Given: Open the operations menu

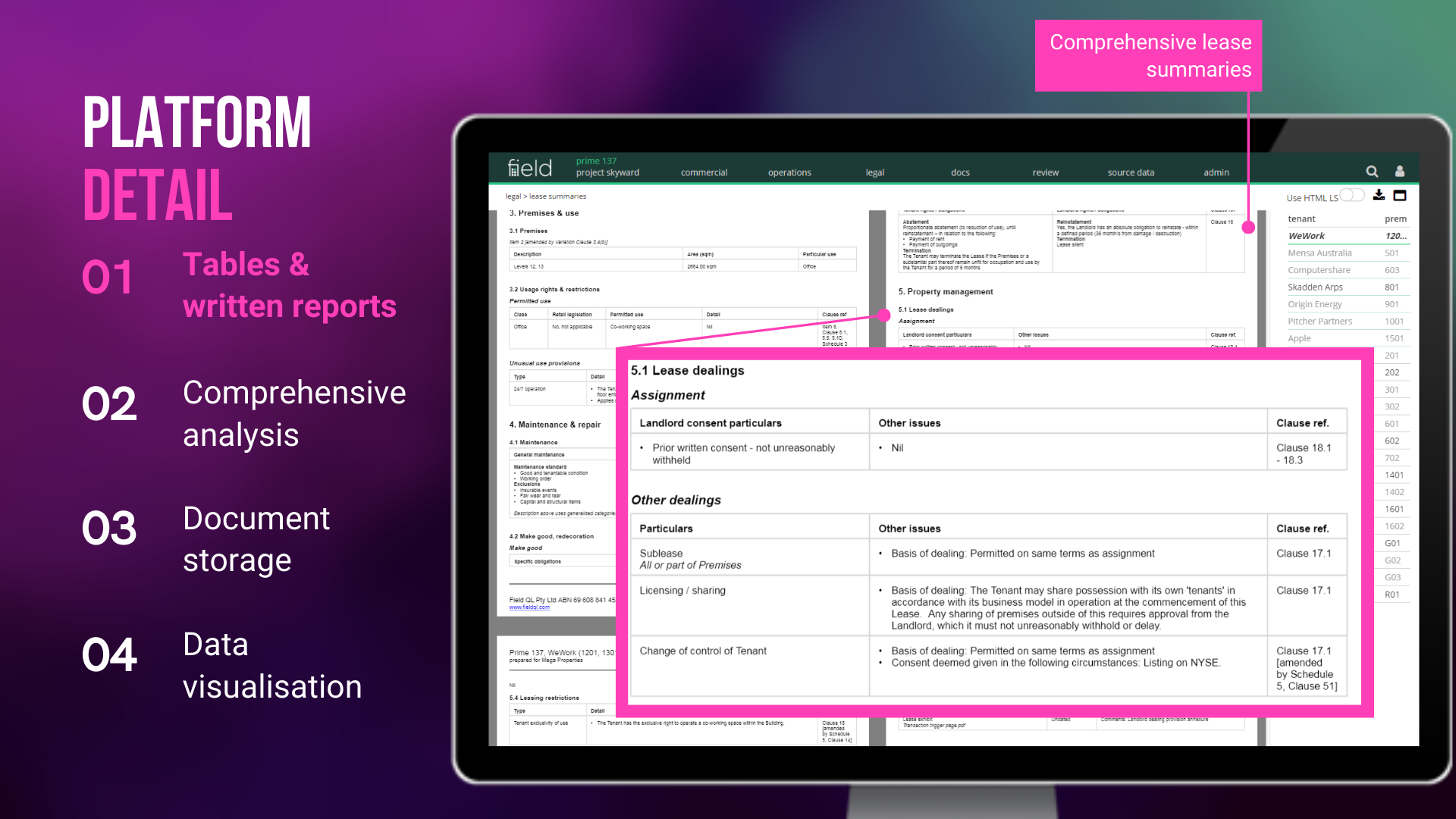Looking at the screenshot, I should pyautogui.click(x=789, y=173).
